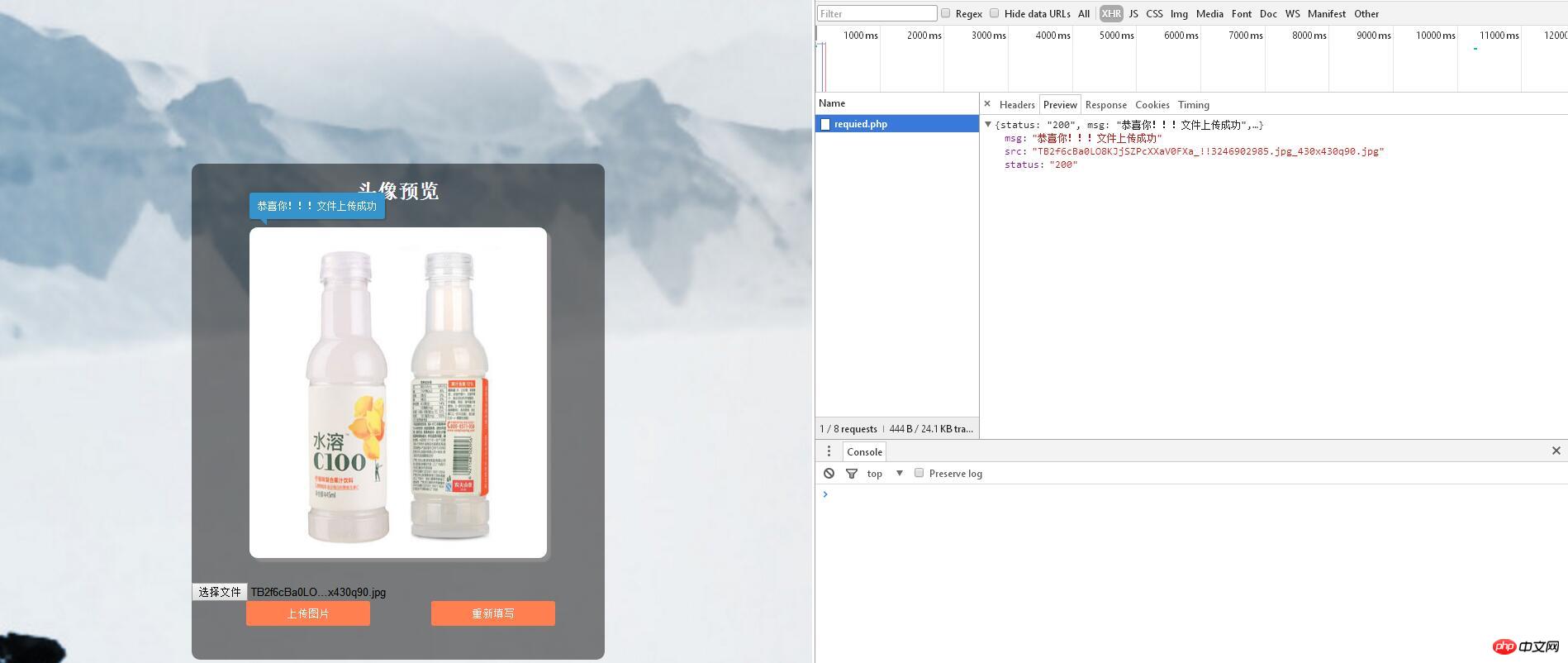Filter network requests by All

1084,14
